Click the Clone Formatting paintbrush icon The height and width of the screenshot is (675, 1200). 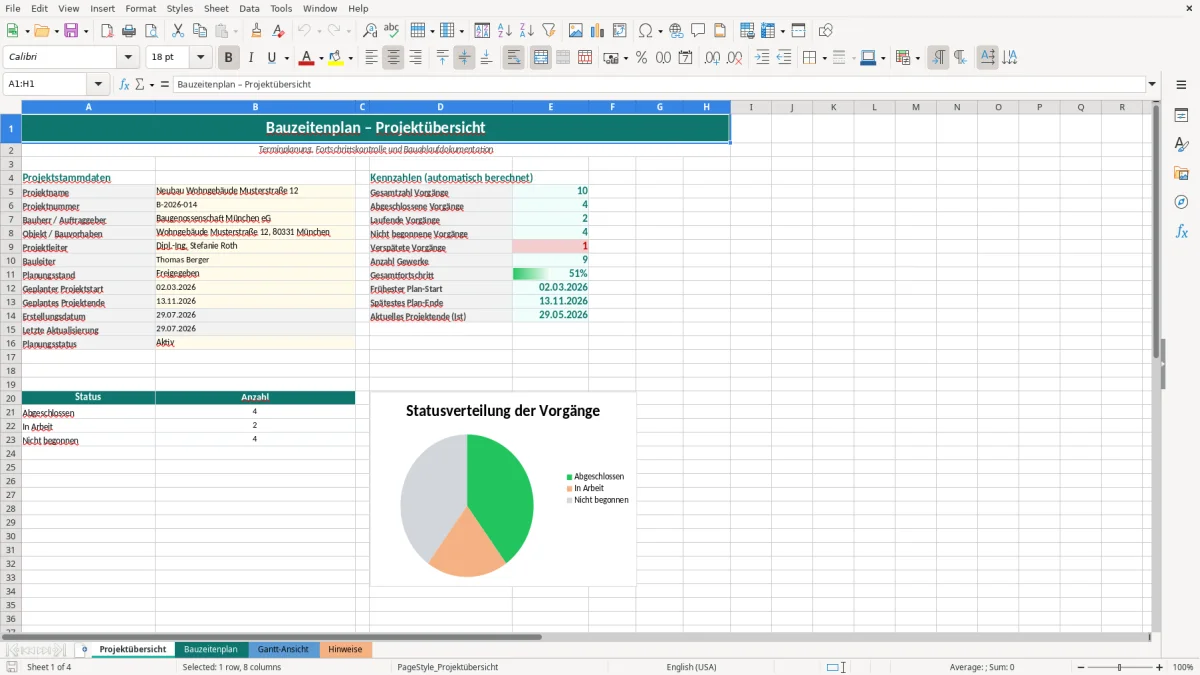(256, 31)
